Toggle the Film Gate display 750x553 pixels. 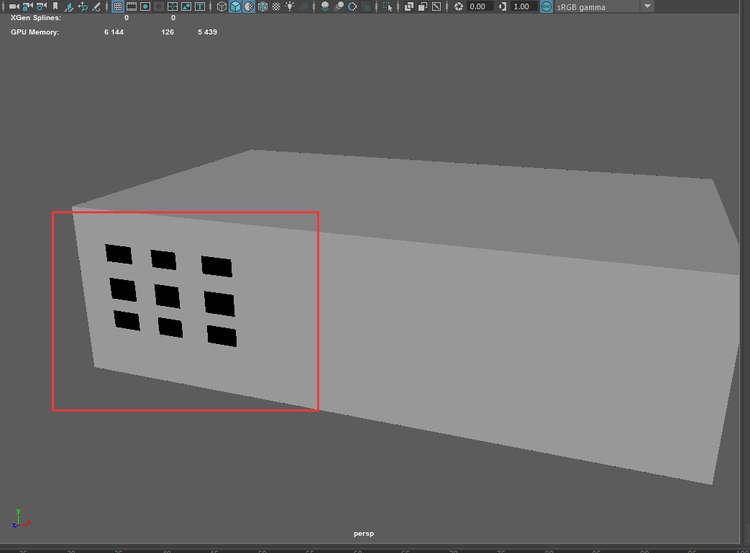click(131, 6)
